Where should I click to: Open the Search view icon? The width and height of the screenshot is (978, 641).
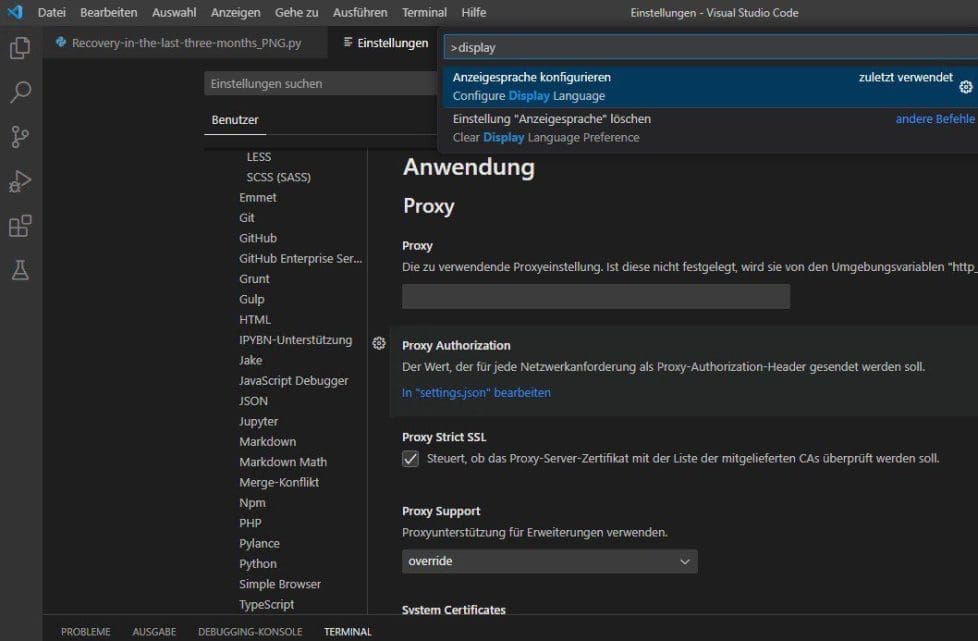point(20,93)
